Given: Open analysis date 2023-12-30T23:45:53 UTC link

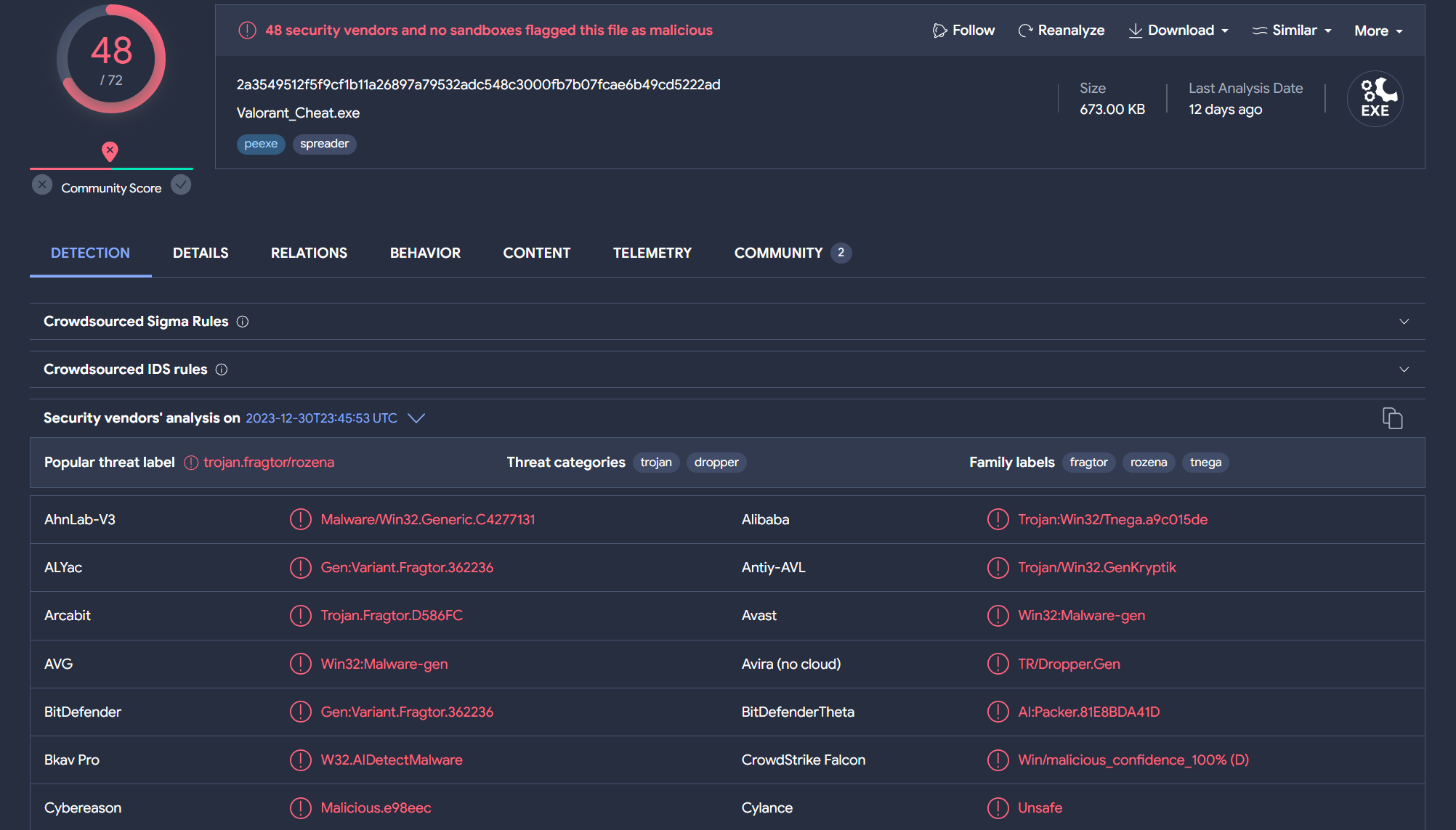Looking at the screenshot, I should pyautogui.click(x=321, y=418).
